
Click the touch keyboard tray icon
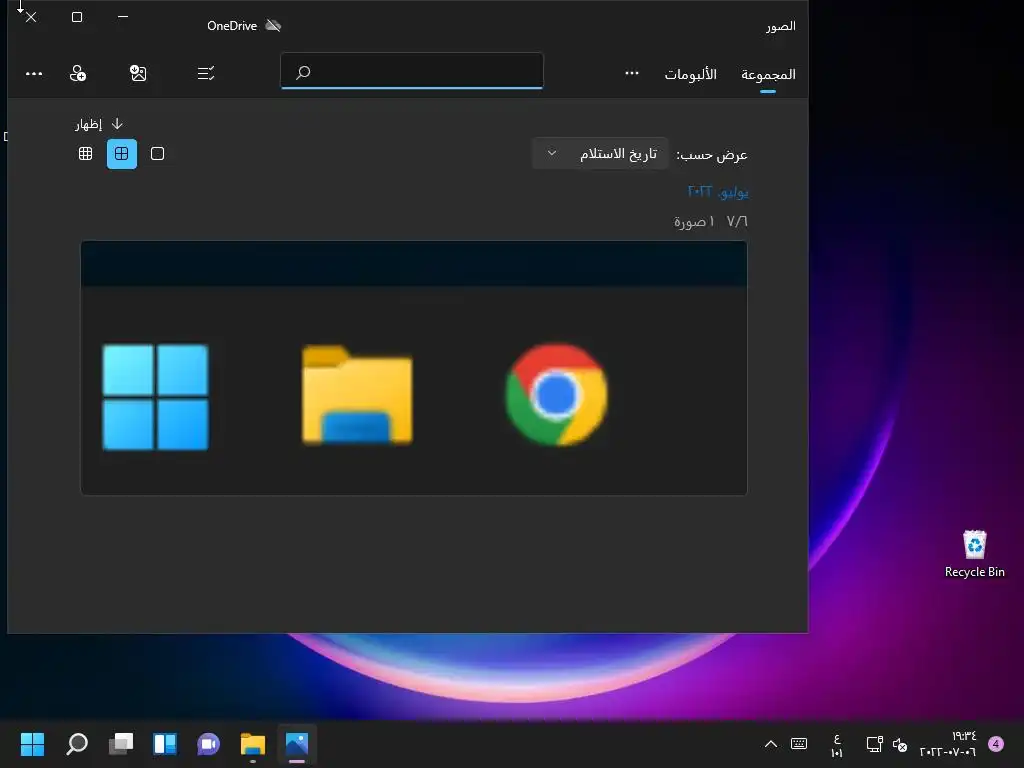coord(799,744)
